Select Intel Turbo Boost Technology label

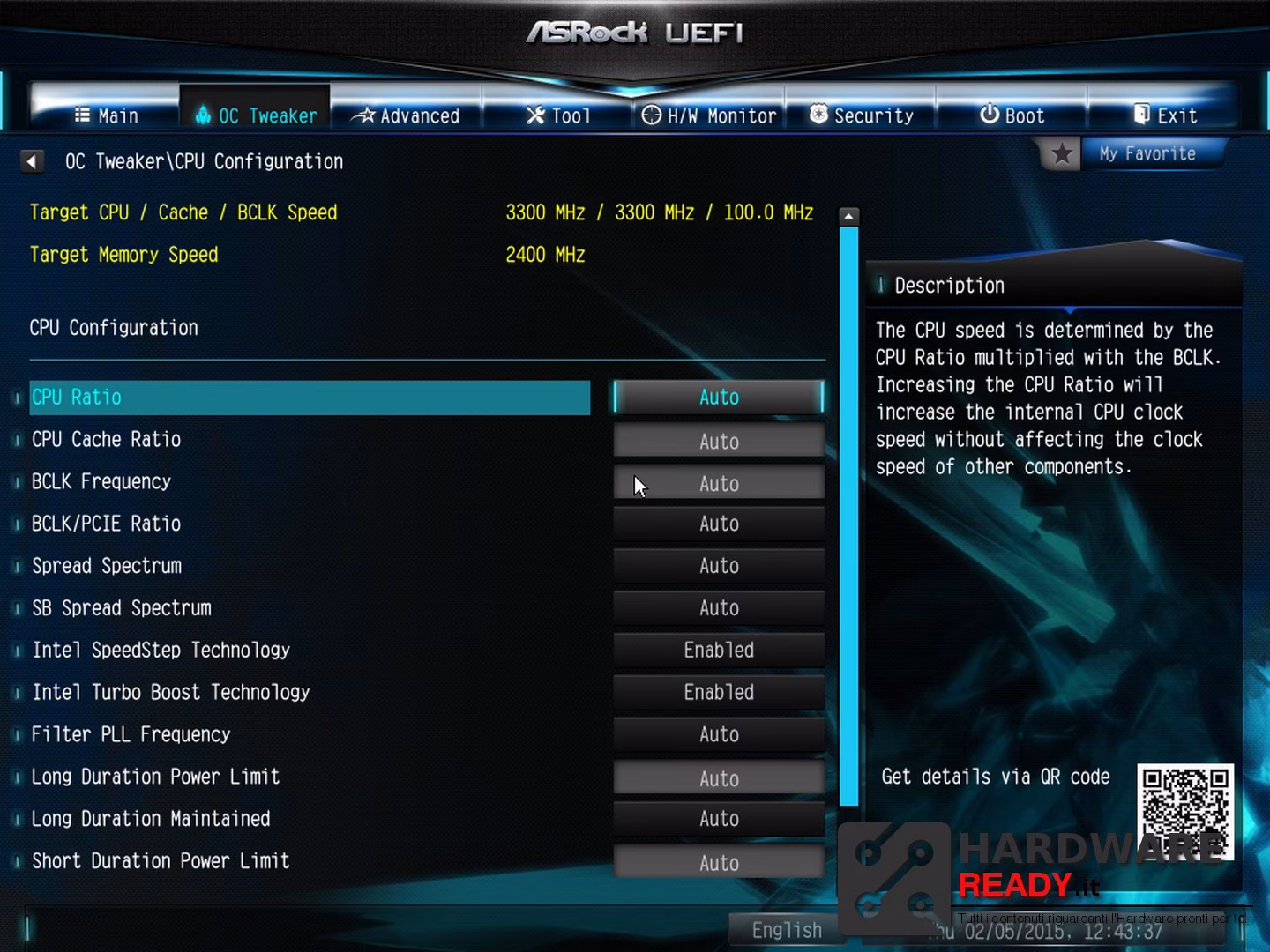(x=171, y=693)
